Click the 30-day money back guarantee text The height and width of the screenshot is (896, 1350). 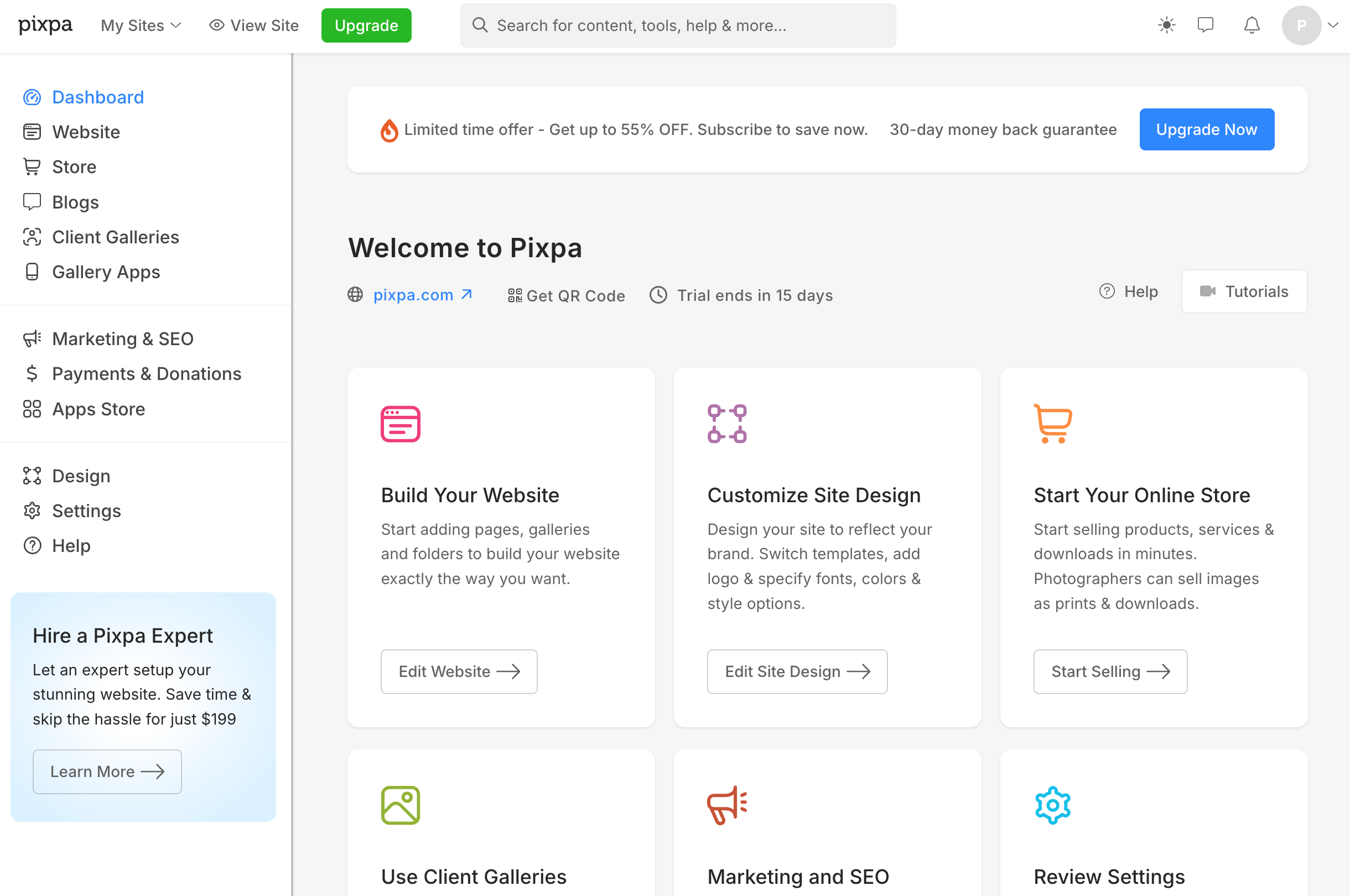point(1003,129)
